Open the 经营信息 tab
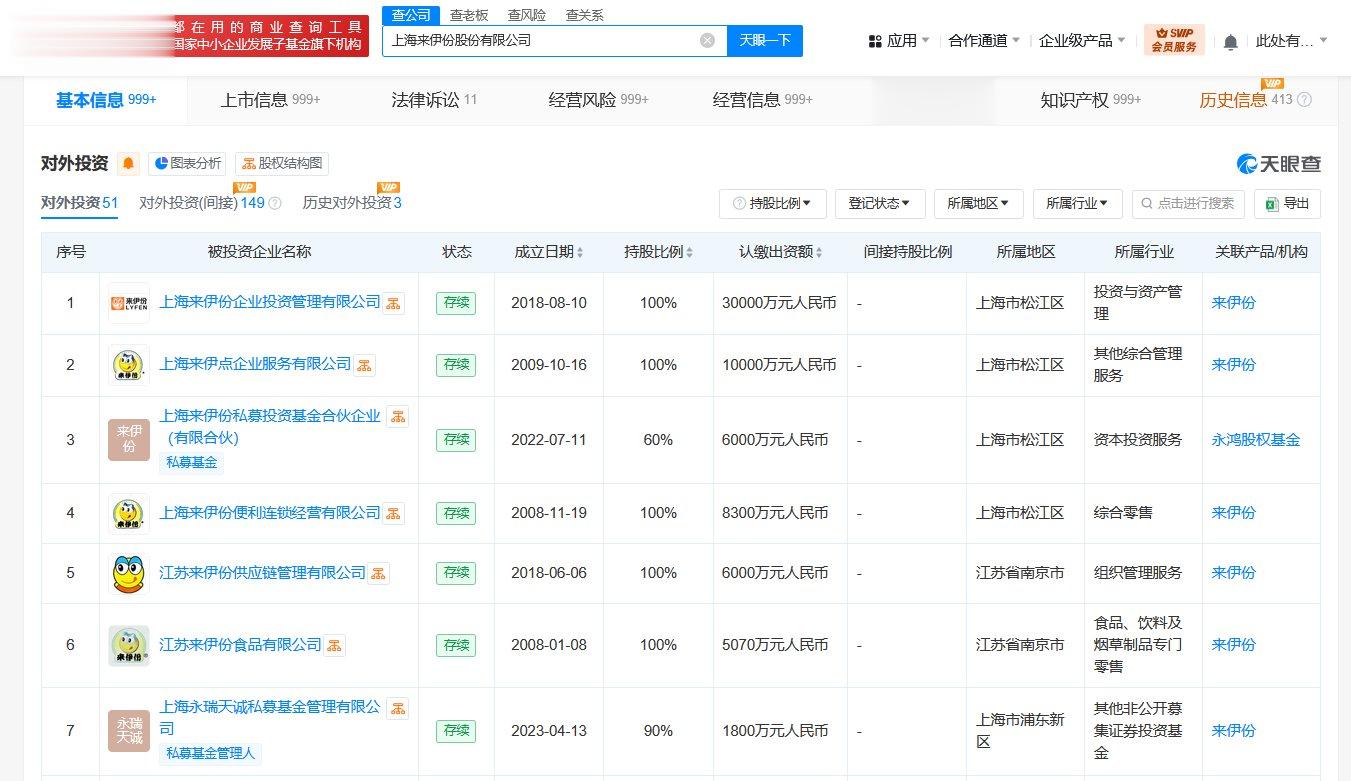The height and width of the screenshot is (781, 1351). tap(762, 100)
